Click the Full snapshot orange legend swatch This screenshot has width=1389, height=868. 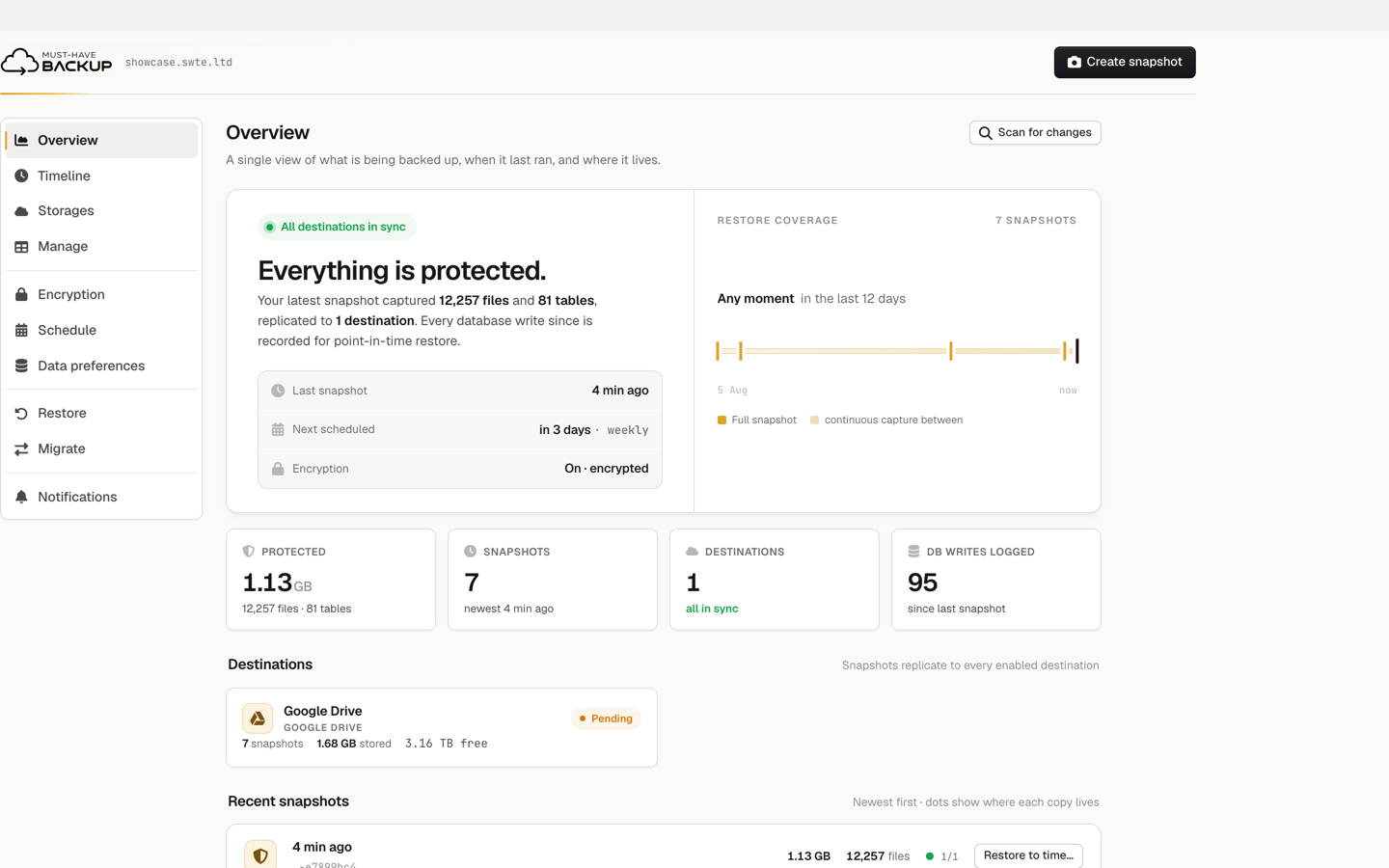click(x=722, y=420)
